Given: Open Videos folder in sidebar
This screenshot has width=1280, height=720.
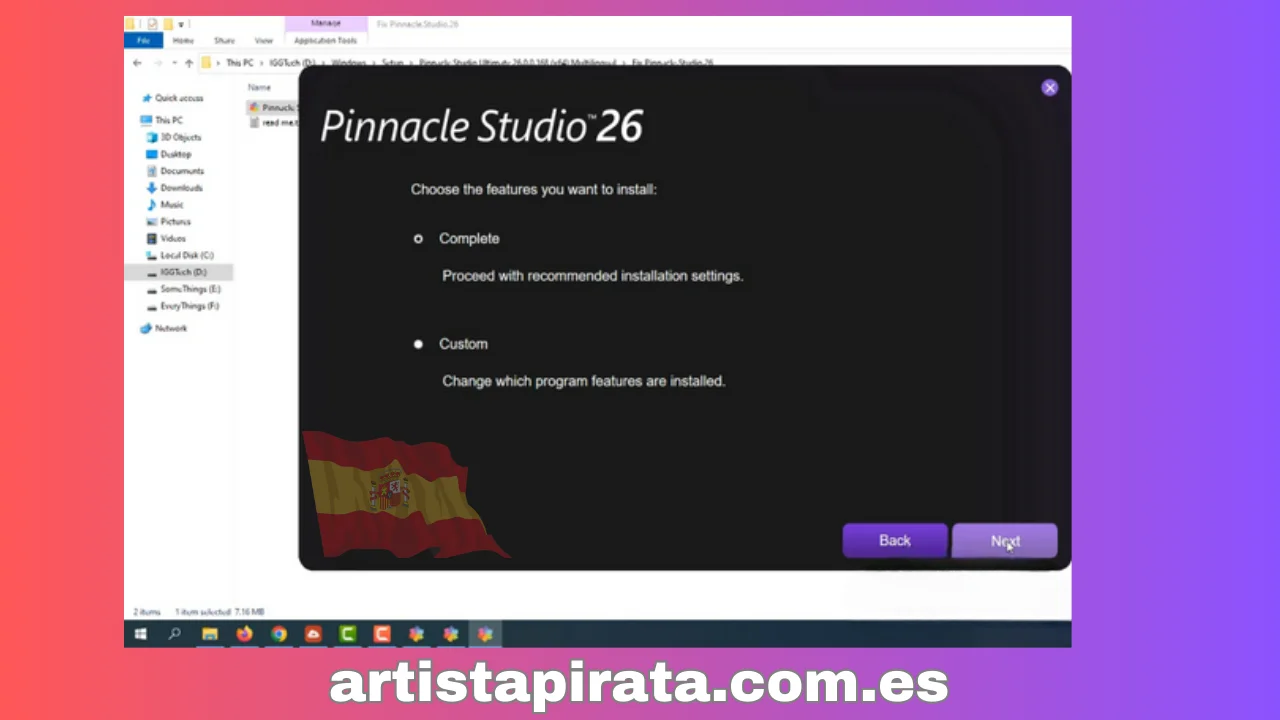Looking at the screenshot, I should pos(173,238).
